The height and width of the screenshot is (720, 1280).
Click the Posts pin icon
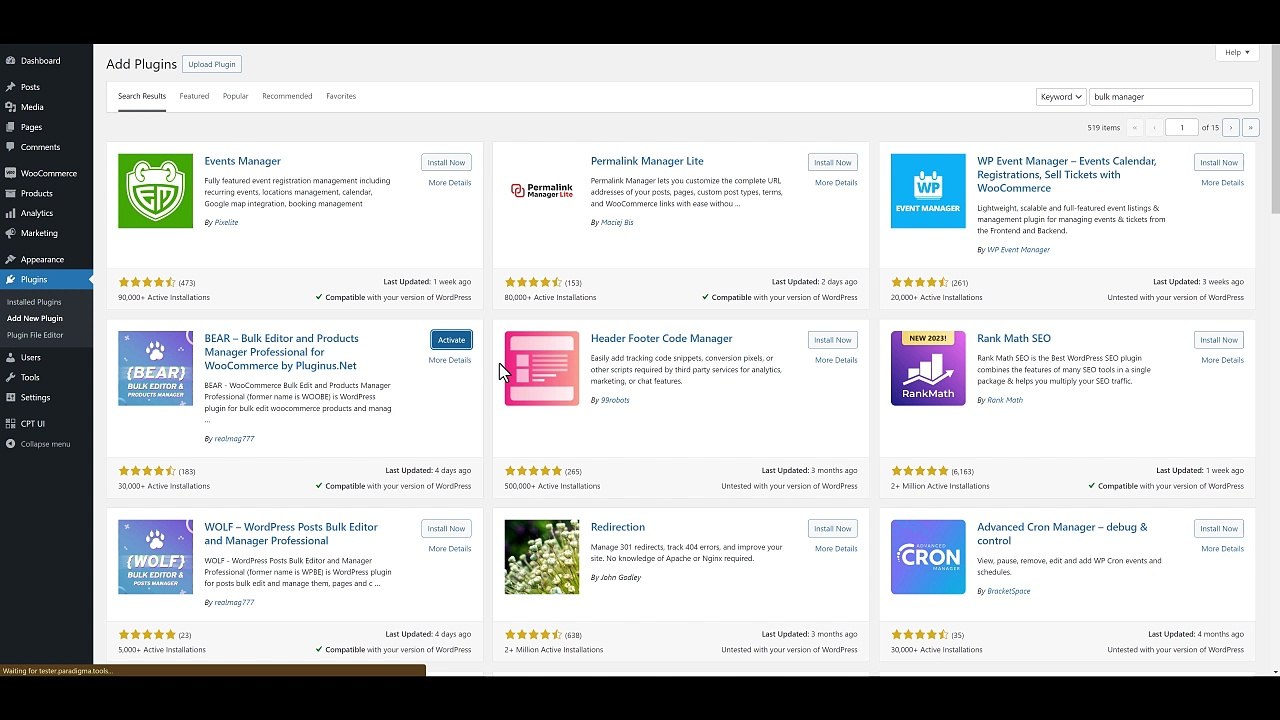point(11,87)
